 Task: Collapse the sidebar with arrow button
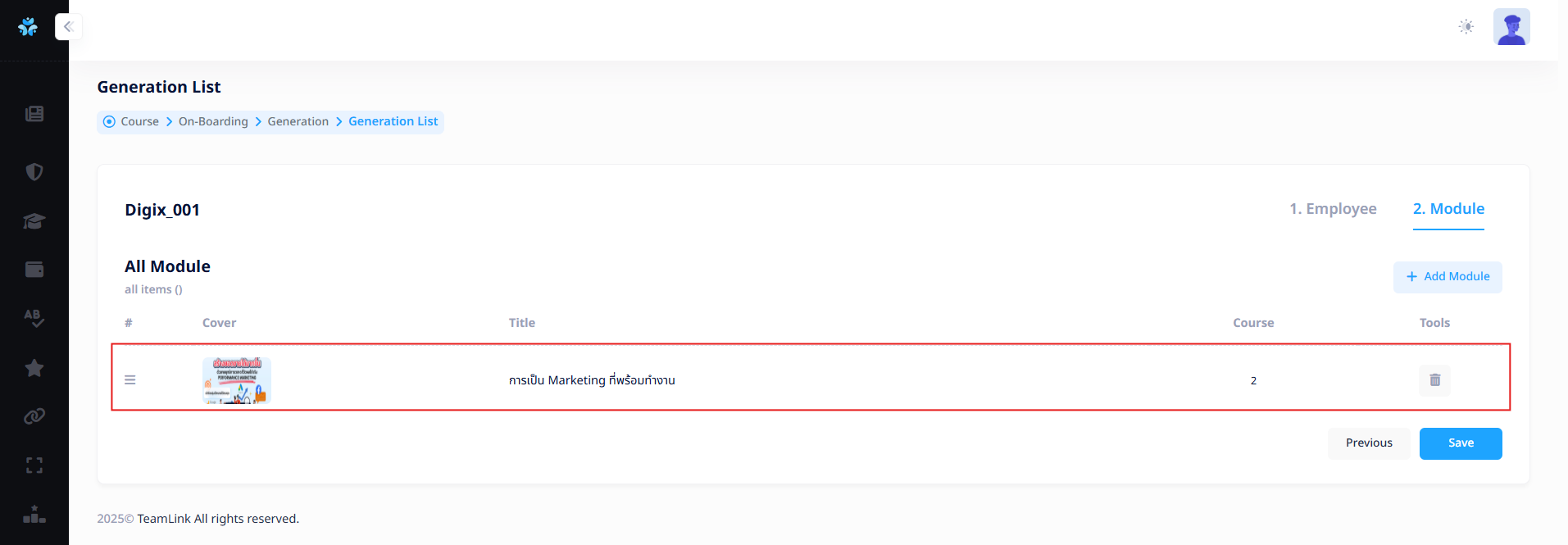(x=68, y=27)
